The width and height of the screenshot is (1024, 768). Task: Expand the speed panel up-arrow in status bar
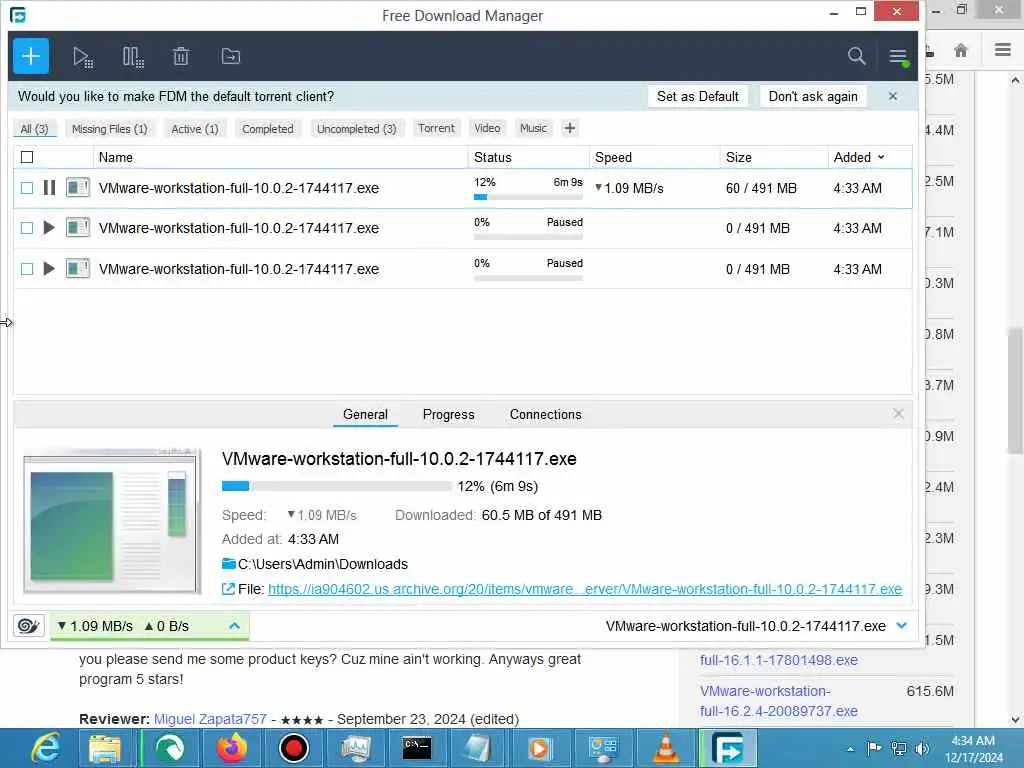[234, 626]
